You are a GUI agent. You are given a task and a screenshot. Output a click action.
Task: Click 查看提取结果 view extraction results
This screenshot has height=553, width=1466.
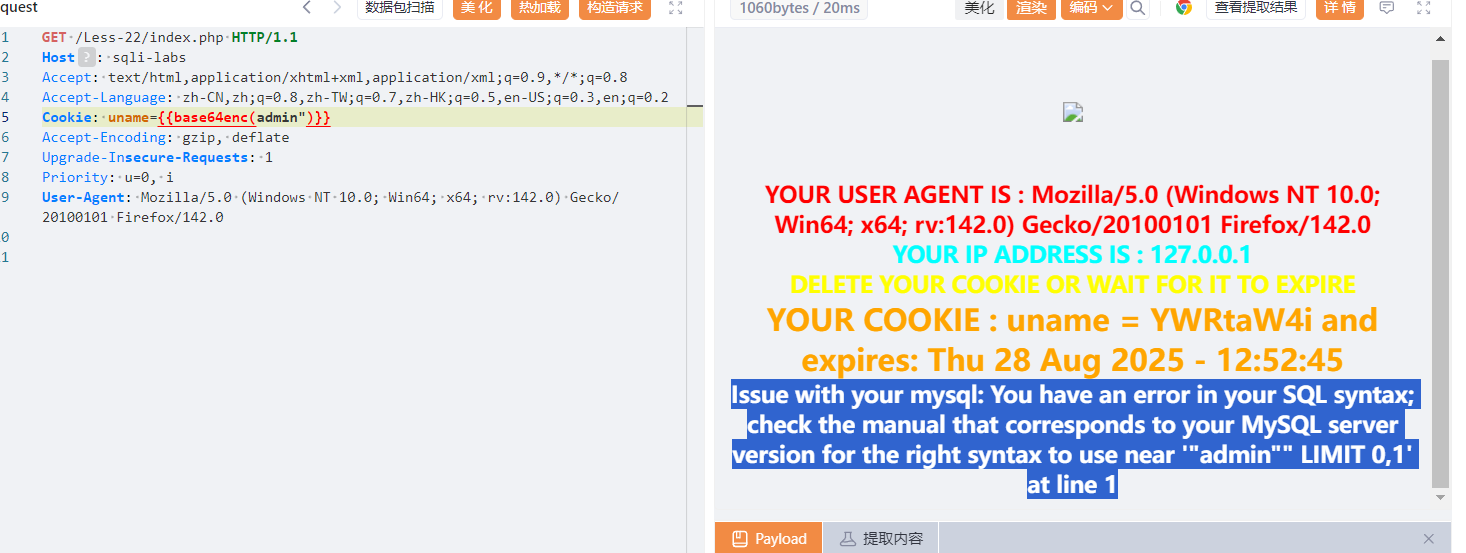click(x=1256, y=8)
